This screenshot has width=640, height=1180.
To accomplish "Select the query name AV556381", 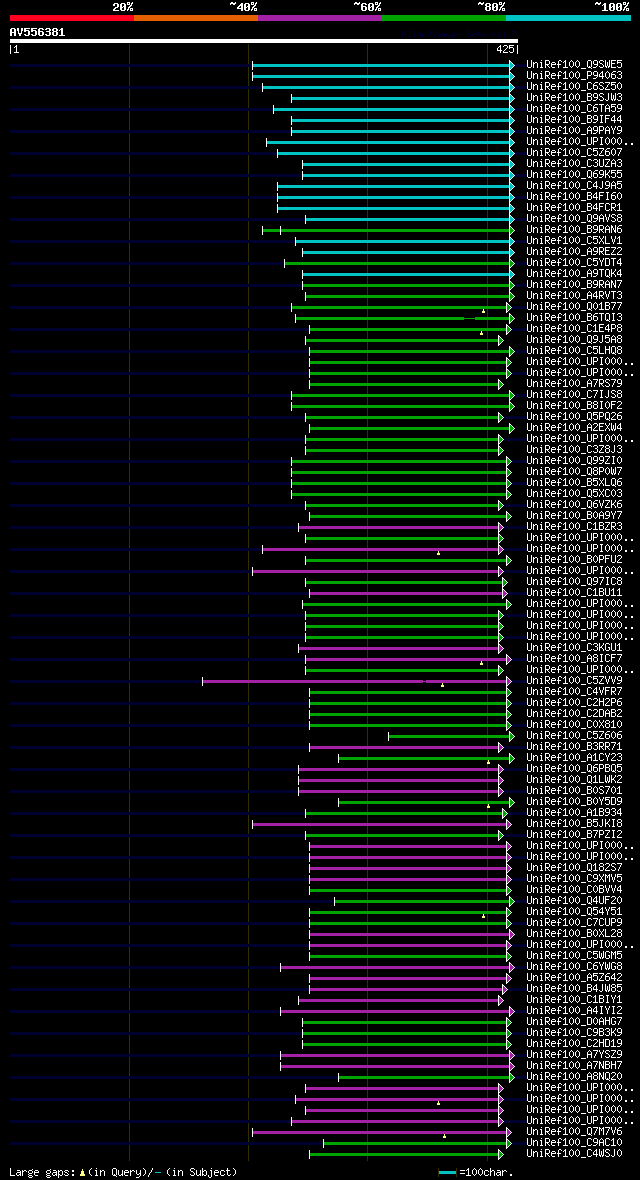I will [37, 32].
